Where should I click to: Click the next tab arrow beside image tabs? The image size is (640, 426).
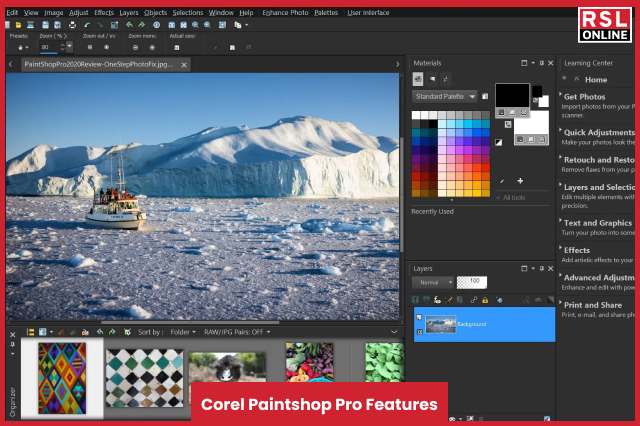[397, 64]
